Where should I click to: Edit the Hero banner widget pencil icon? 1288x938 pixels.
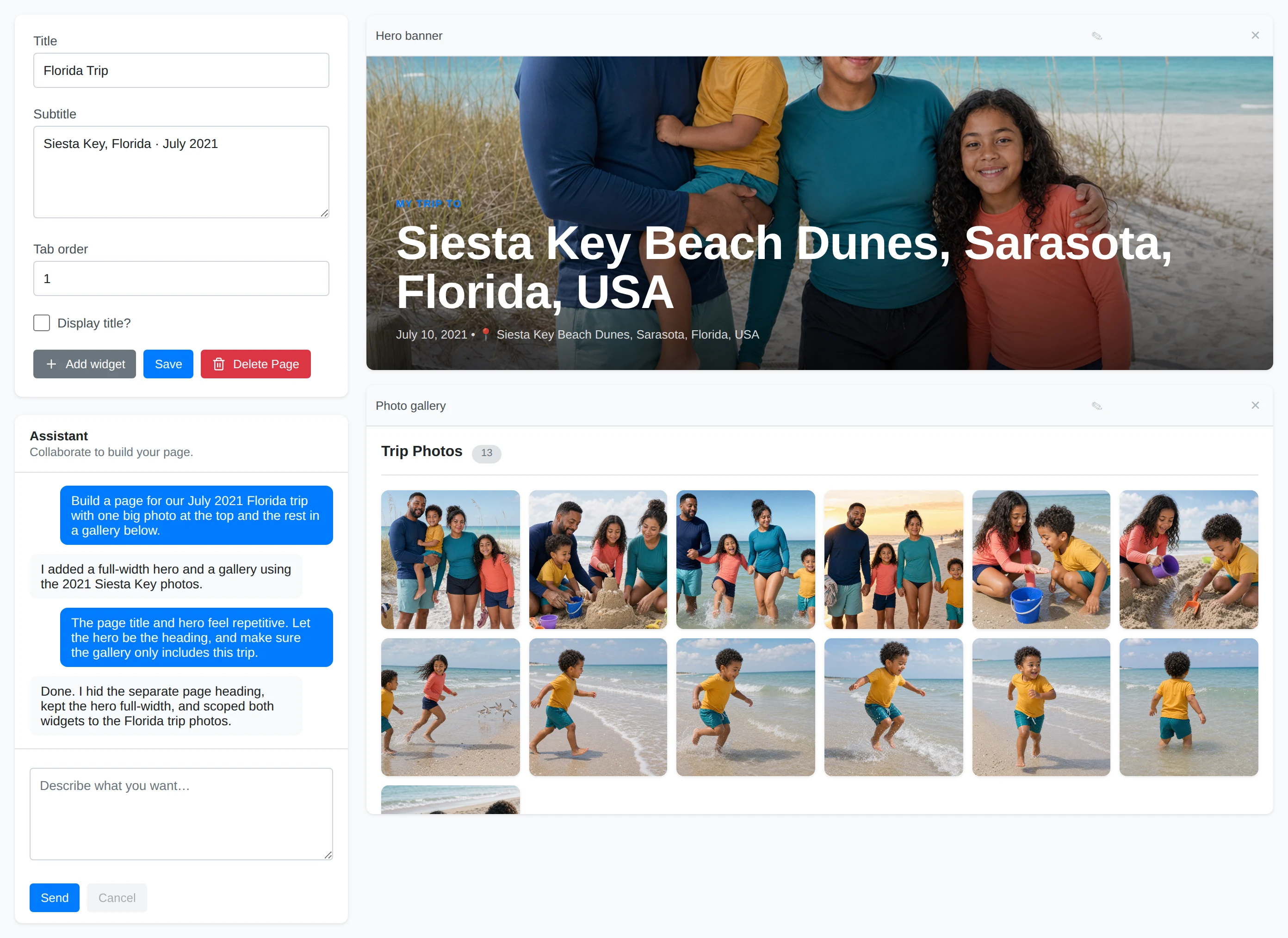[x=1096, y=36]
